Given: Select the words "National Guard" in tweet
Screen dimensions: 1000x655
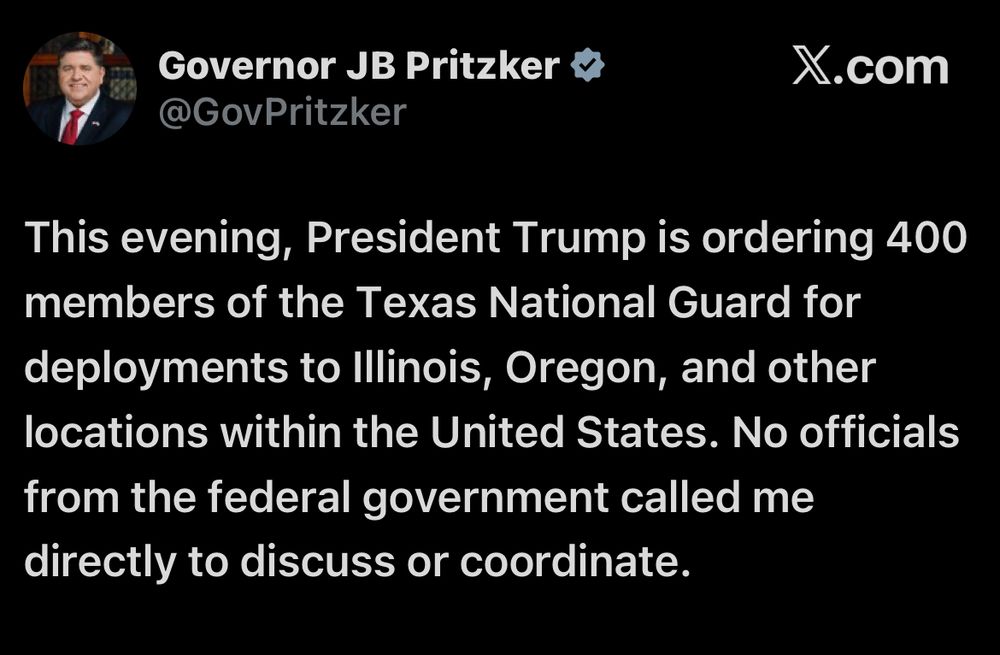Looking at the screenshot, I should coord(640,302).
